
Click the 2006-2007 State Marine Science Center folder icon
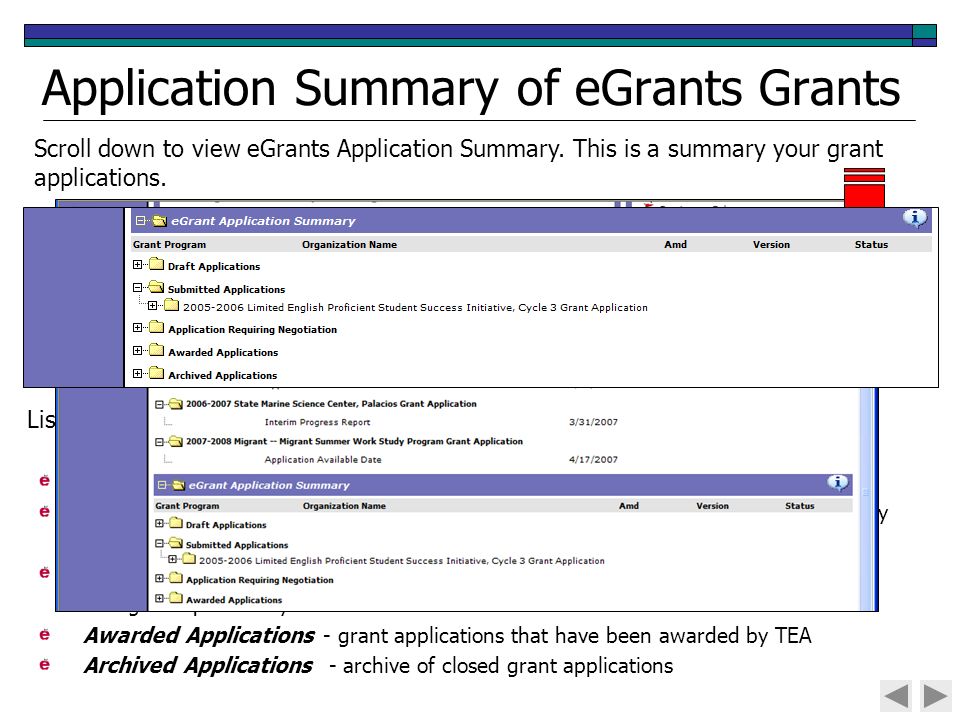tap(176, 404)
